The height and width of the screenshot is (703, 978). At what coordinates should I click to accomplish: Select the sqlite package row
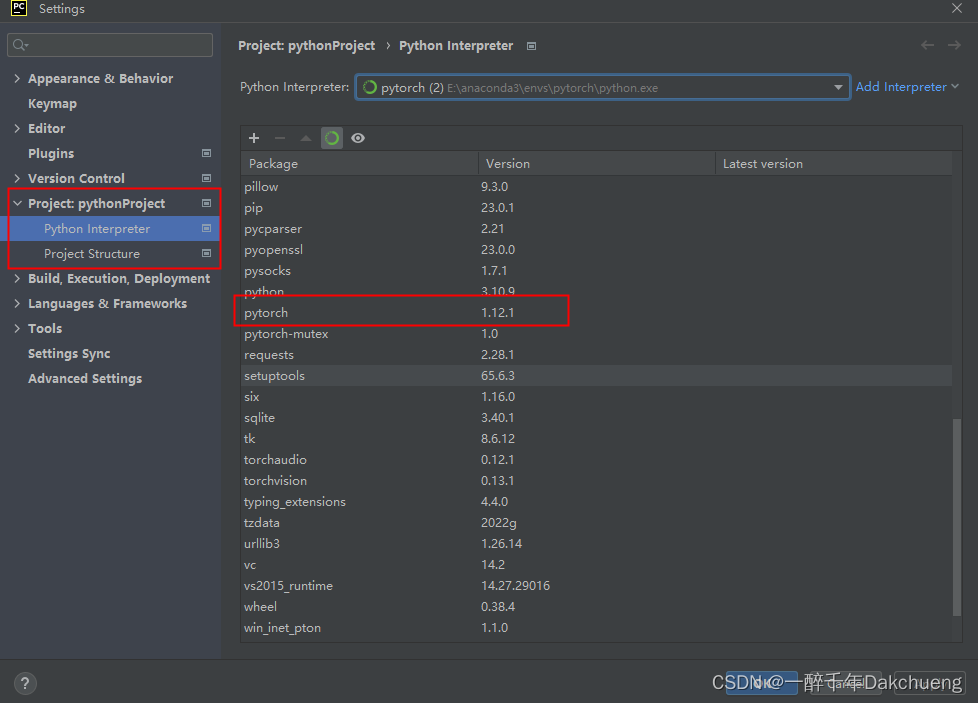[596, 417]
